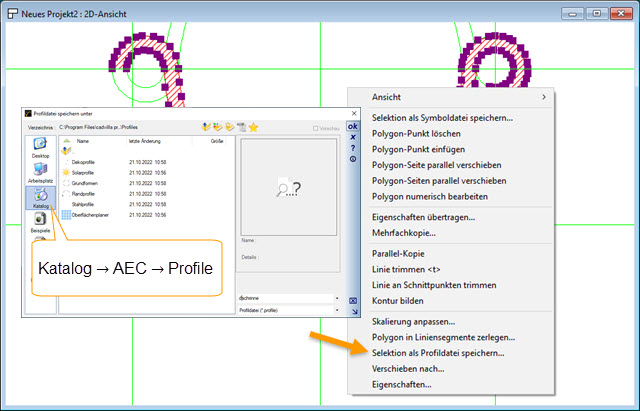
Task: Click the help question mark icon
Action: [352, 148]
